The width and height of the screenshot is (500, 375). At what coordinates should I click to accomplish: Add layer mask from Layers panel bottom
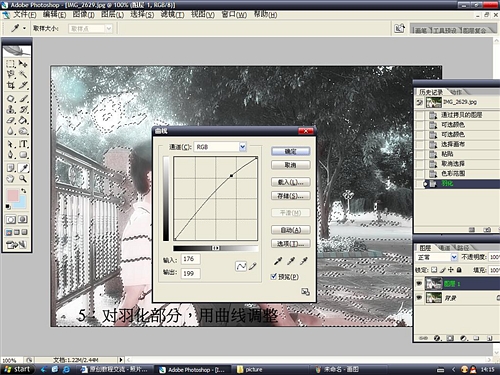coord(450,338)
